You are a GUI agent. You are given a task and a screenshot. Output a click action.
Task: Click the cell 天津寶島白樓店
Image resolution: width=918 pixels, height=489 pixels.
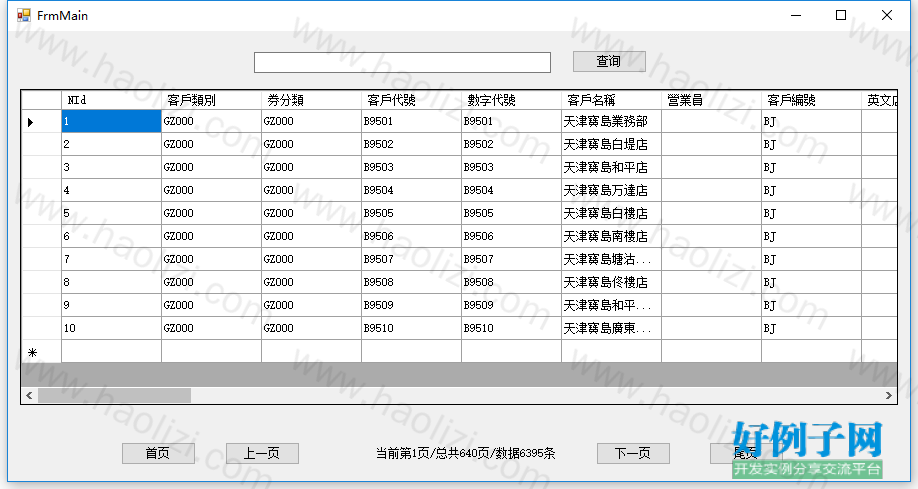click(612, 213)
